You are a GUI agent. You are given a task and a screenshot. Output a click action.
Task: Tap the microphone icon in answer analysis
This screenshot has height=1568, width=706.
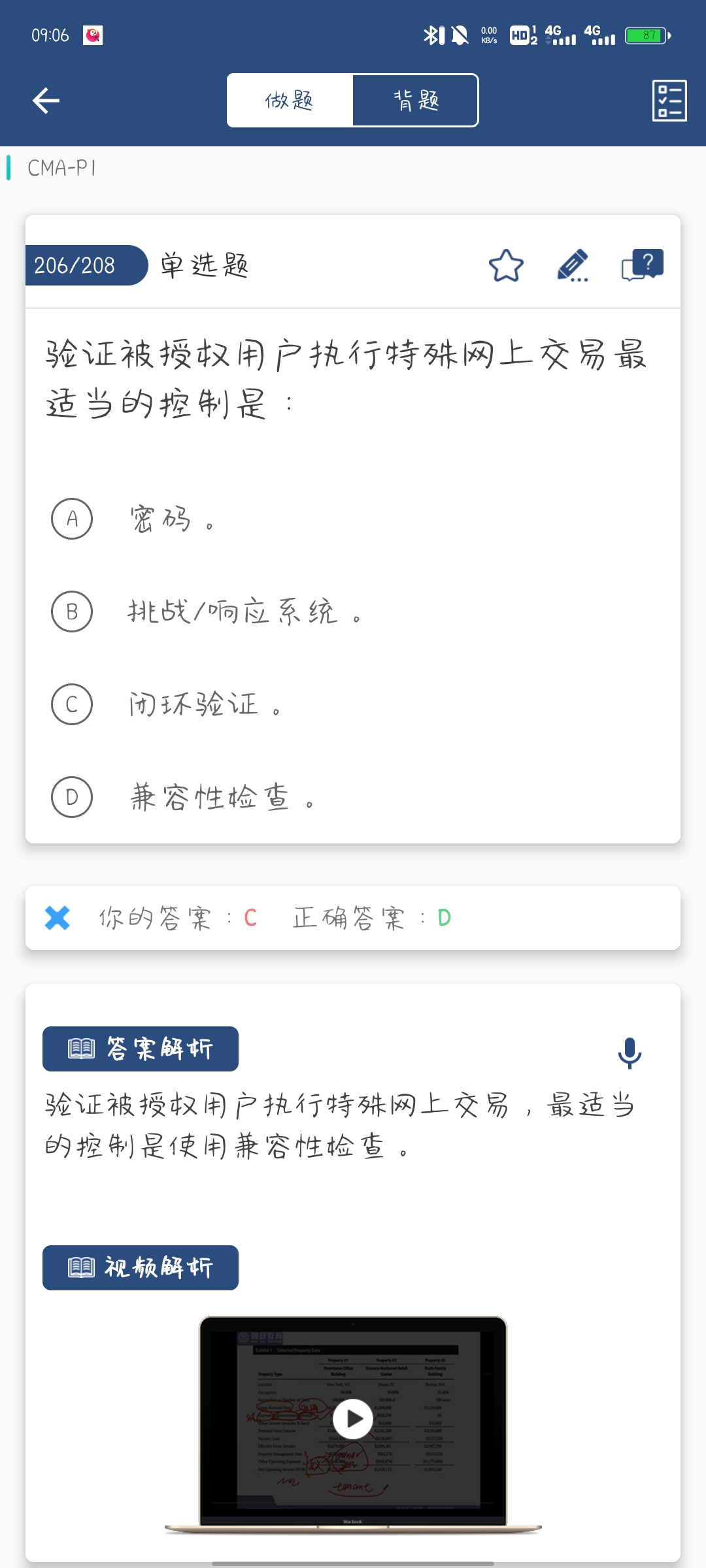[630, 1053]
